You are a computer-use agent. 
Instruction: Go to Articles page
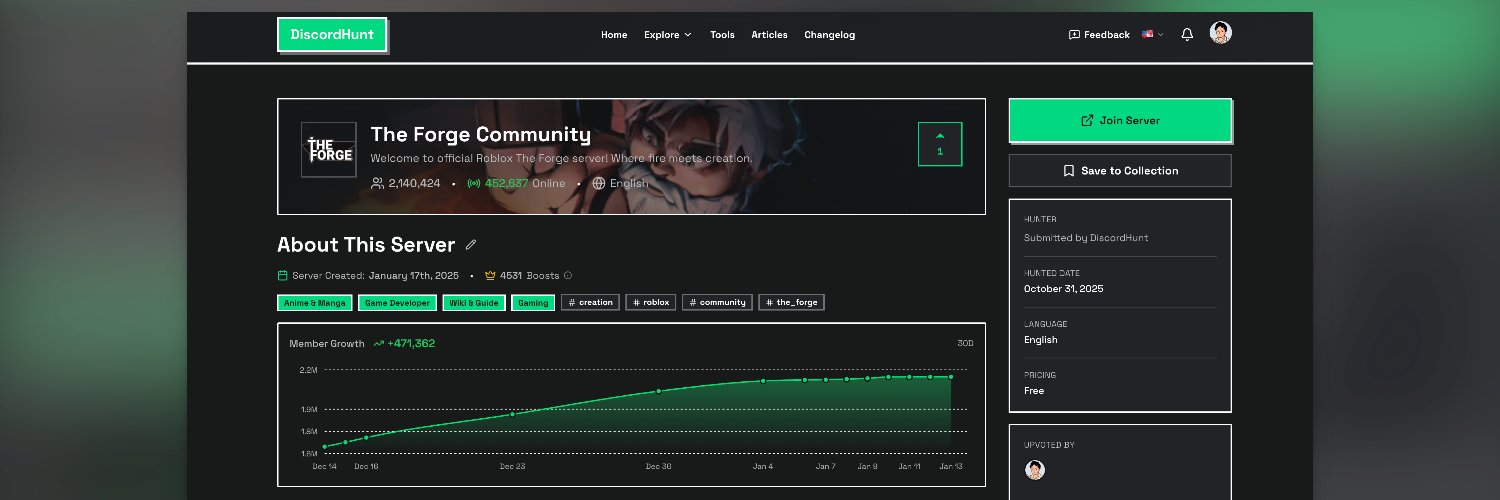(769, 35)
